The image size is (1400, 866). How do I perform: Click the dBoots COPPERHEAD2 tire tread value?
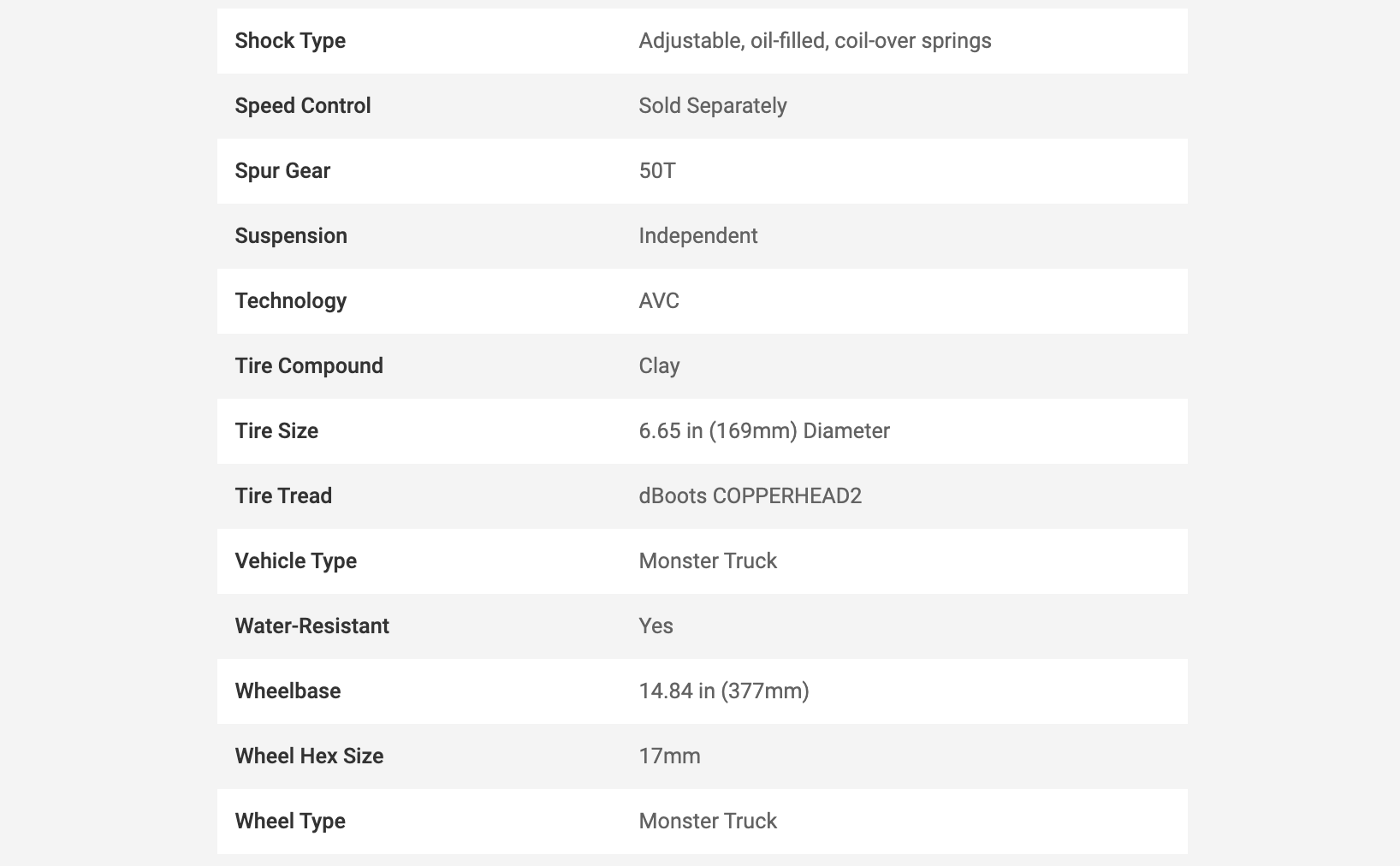pos(750,496)
